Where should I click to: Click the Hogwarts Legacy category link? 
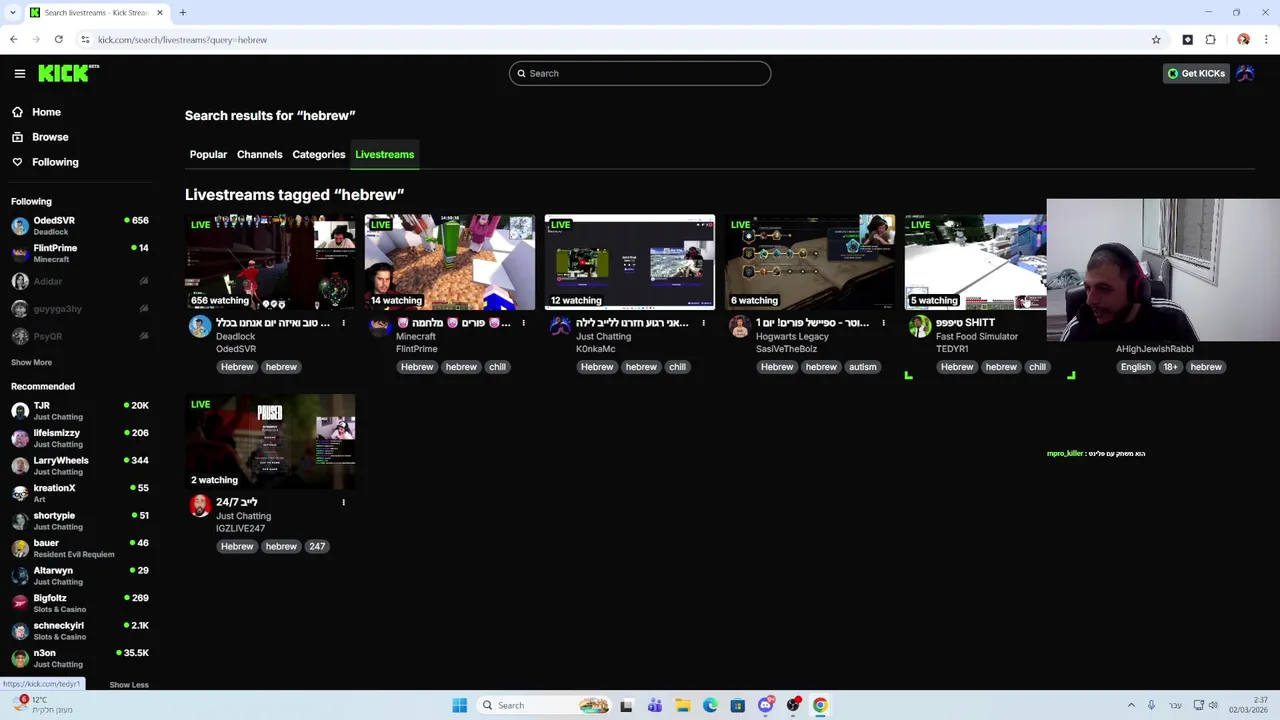pos(792,337)
